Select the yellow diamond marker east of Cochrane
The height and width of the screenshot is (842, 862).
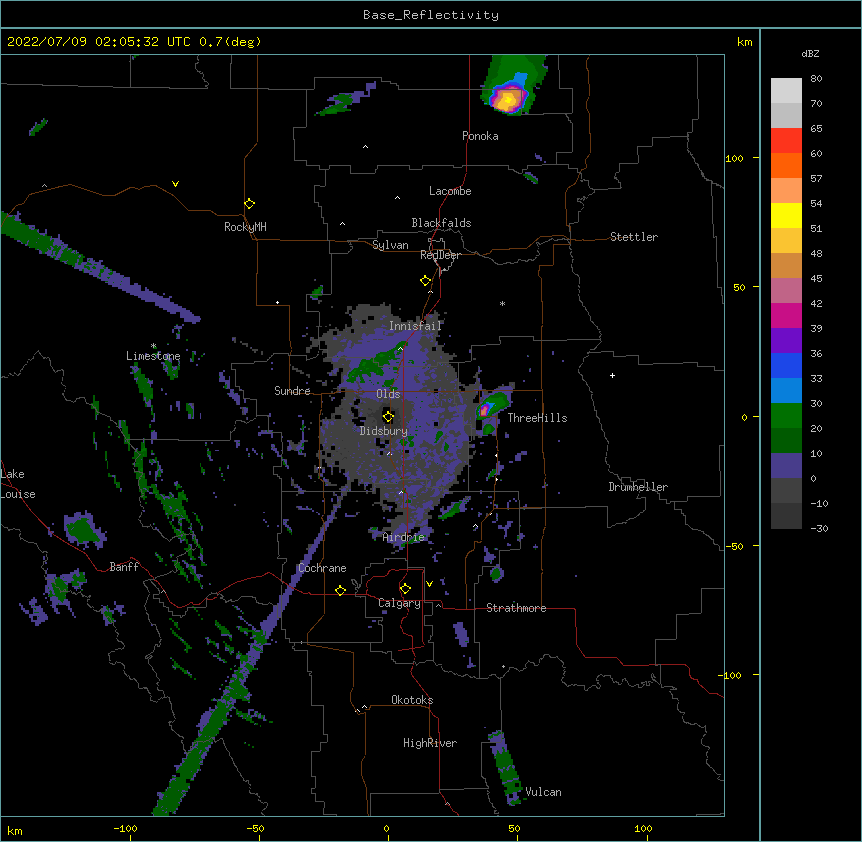pyautogui.click(x=340, y=590)
